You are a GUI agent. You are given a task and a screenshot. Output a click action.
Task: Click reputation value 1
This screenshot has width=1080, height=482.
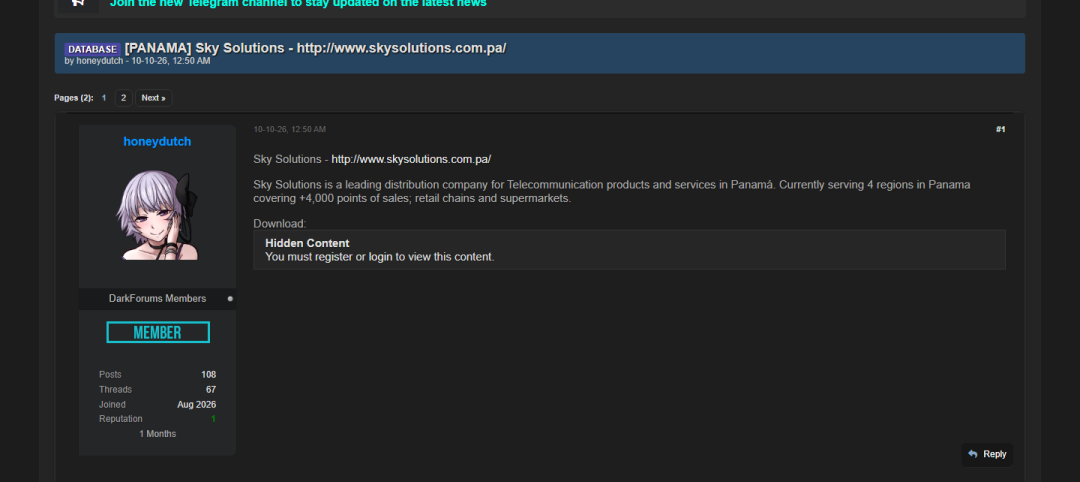pyautogui.click(x=214, y=419)
